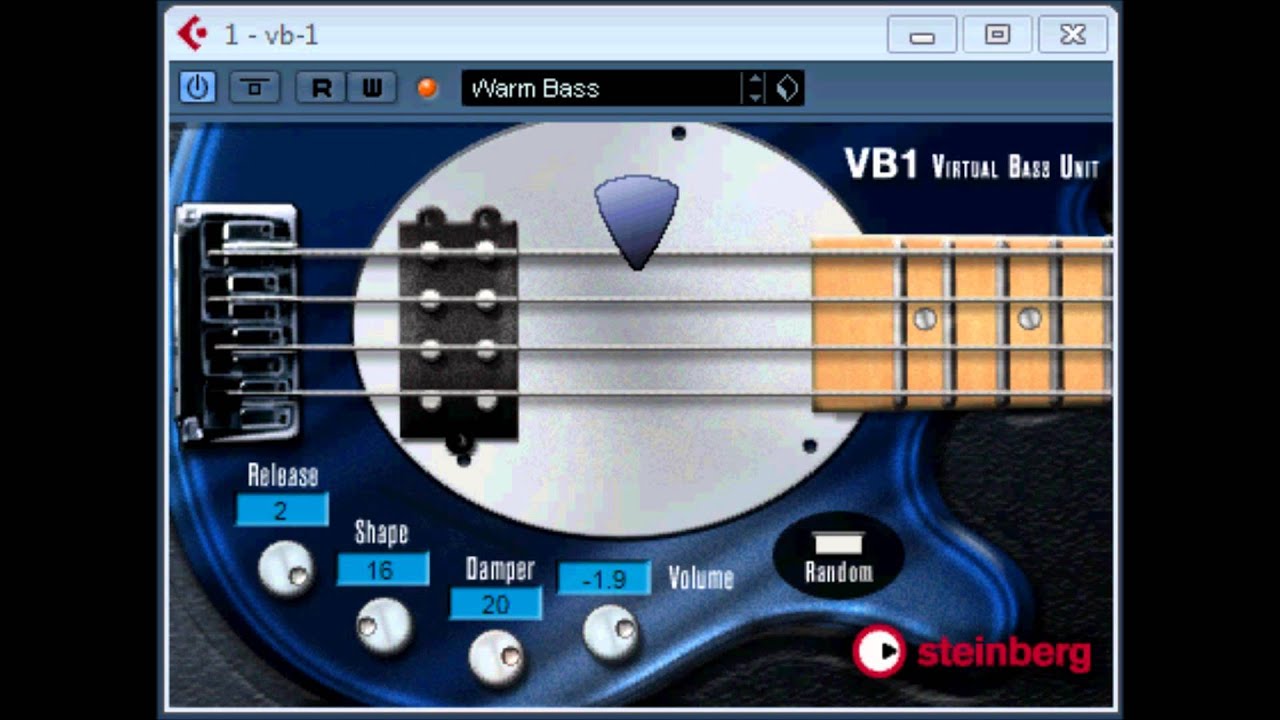
Task: Maximize the vb-1 plugin window
Action: (997, 35)
